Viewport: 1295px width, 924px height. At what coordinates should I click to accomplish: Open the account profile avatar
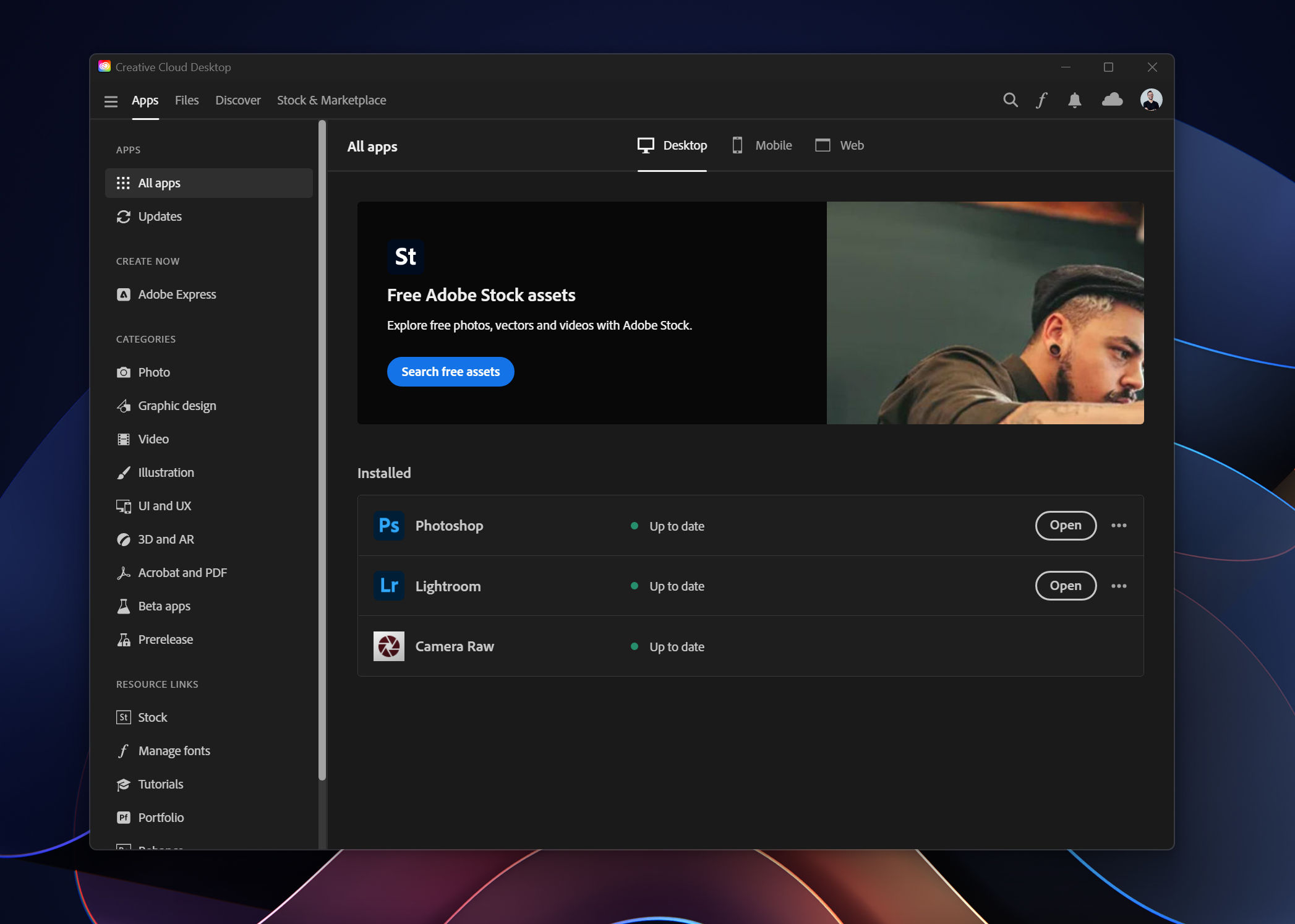(1152, 100)
